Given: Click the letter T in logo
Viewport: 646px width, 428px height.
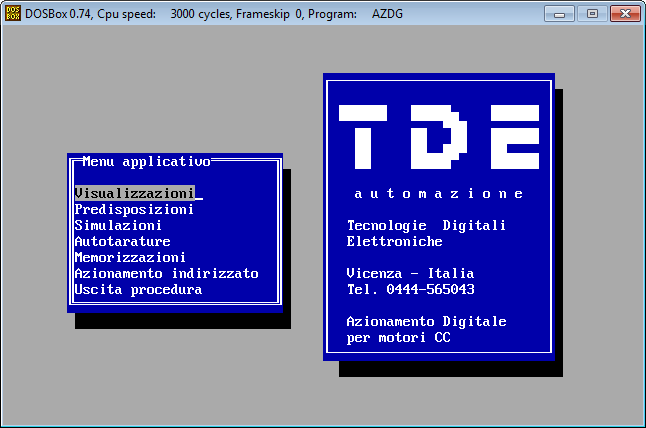Looking at the screenshot, I should (366, 136).
